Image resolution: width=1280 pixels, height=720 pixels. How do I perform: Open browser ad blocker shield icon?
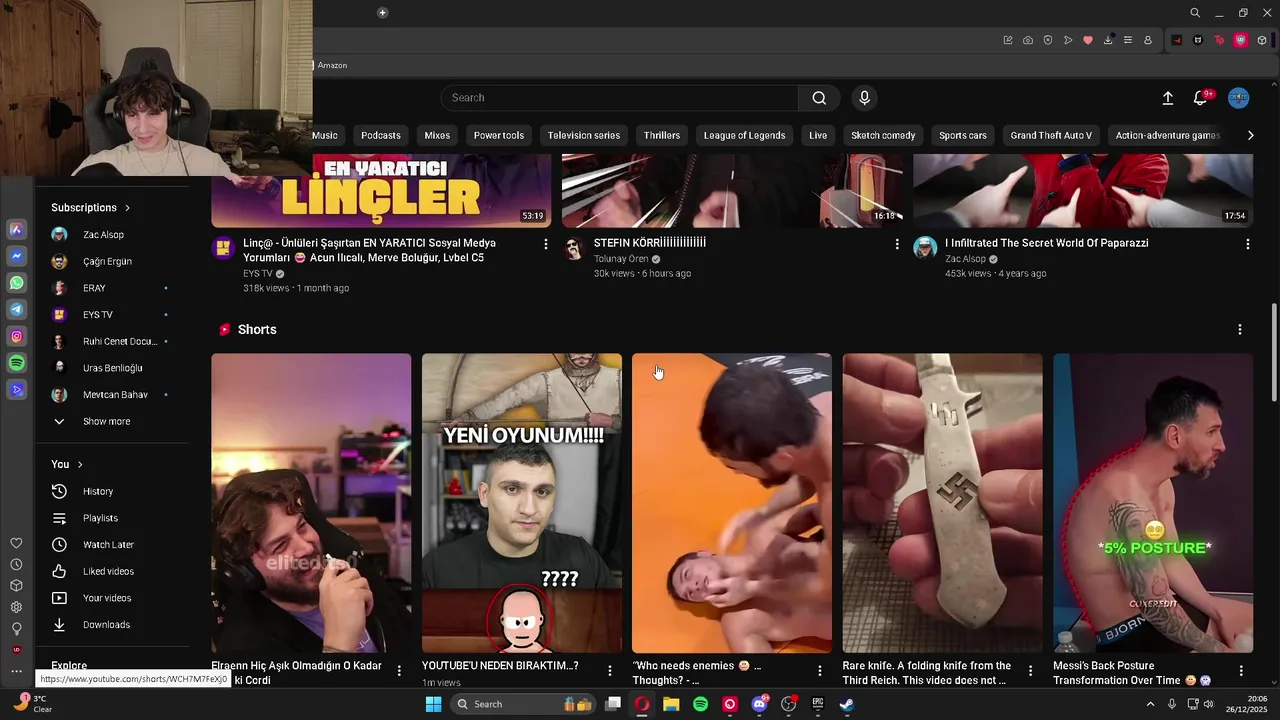pyautogui.click(x=1048, y=40)
